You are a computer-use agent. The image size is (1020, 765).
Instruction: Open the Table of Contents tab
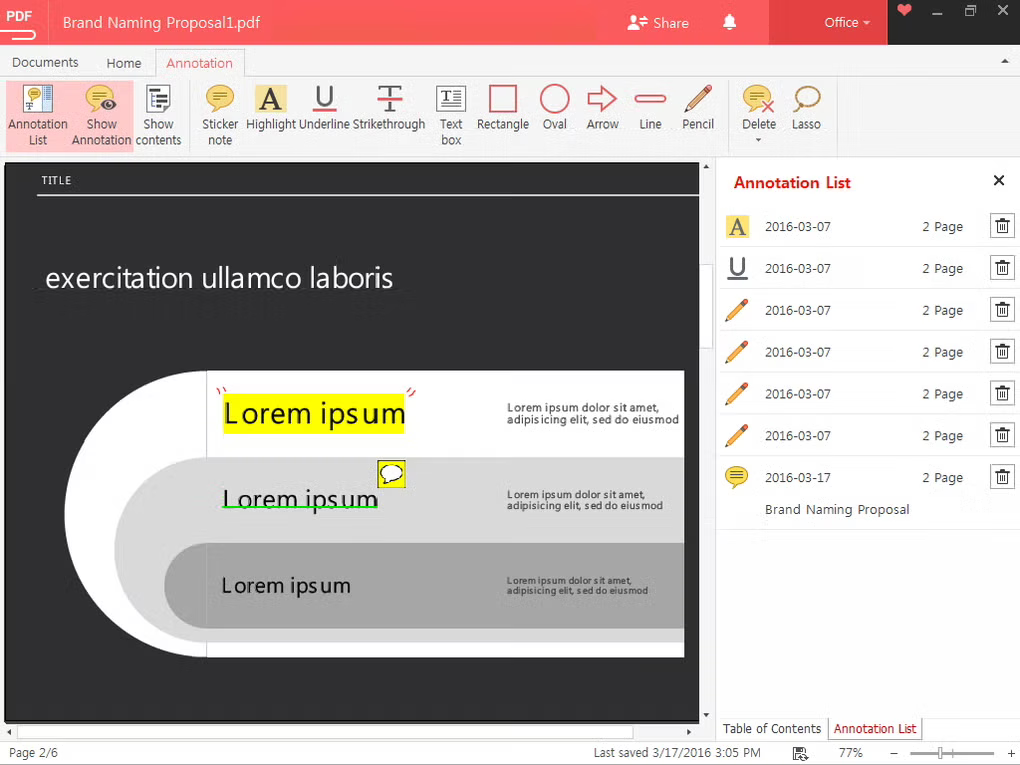pos(771,728)
